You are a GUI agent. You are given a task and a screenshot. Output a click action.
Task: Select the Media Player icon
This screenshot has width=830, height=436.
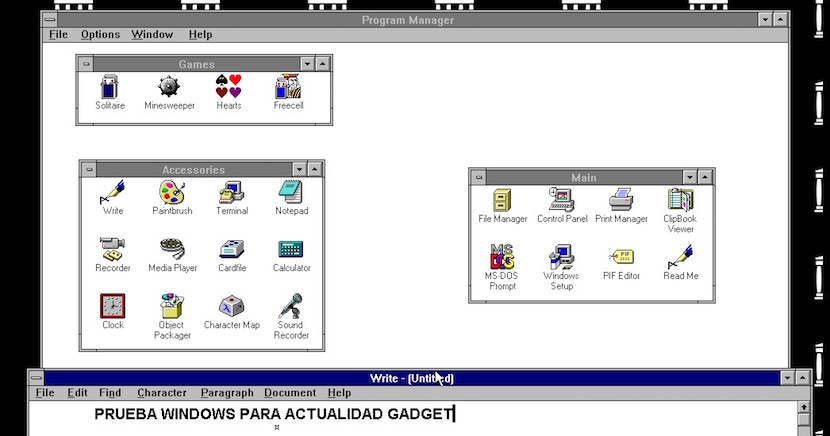tap(173, 249)
